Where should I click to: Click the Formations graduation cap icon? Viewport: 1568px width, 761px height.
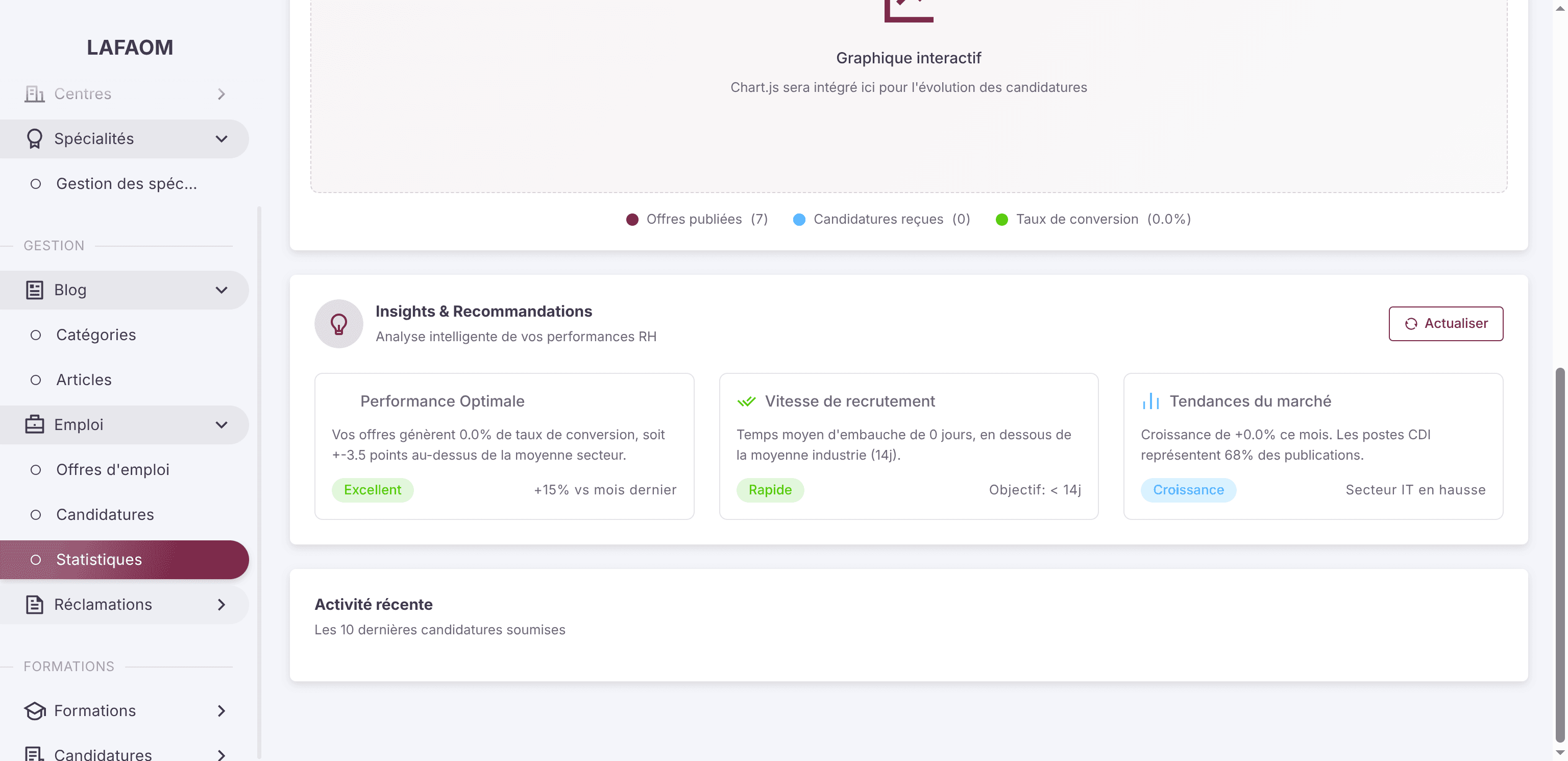(x=35, y=710)
